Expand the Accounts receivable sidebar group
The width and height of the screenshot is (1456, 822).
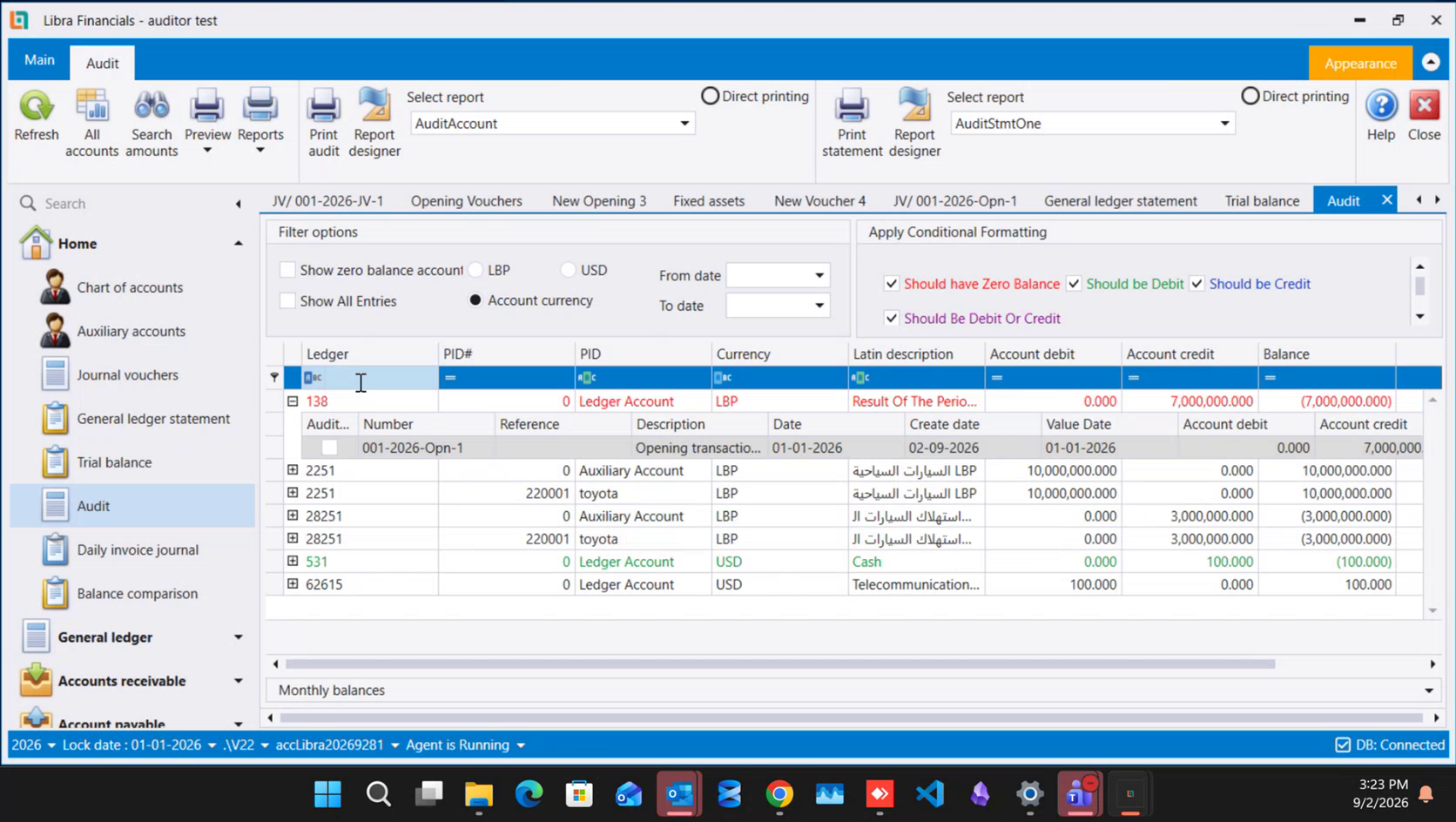pos(238,681)
